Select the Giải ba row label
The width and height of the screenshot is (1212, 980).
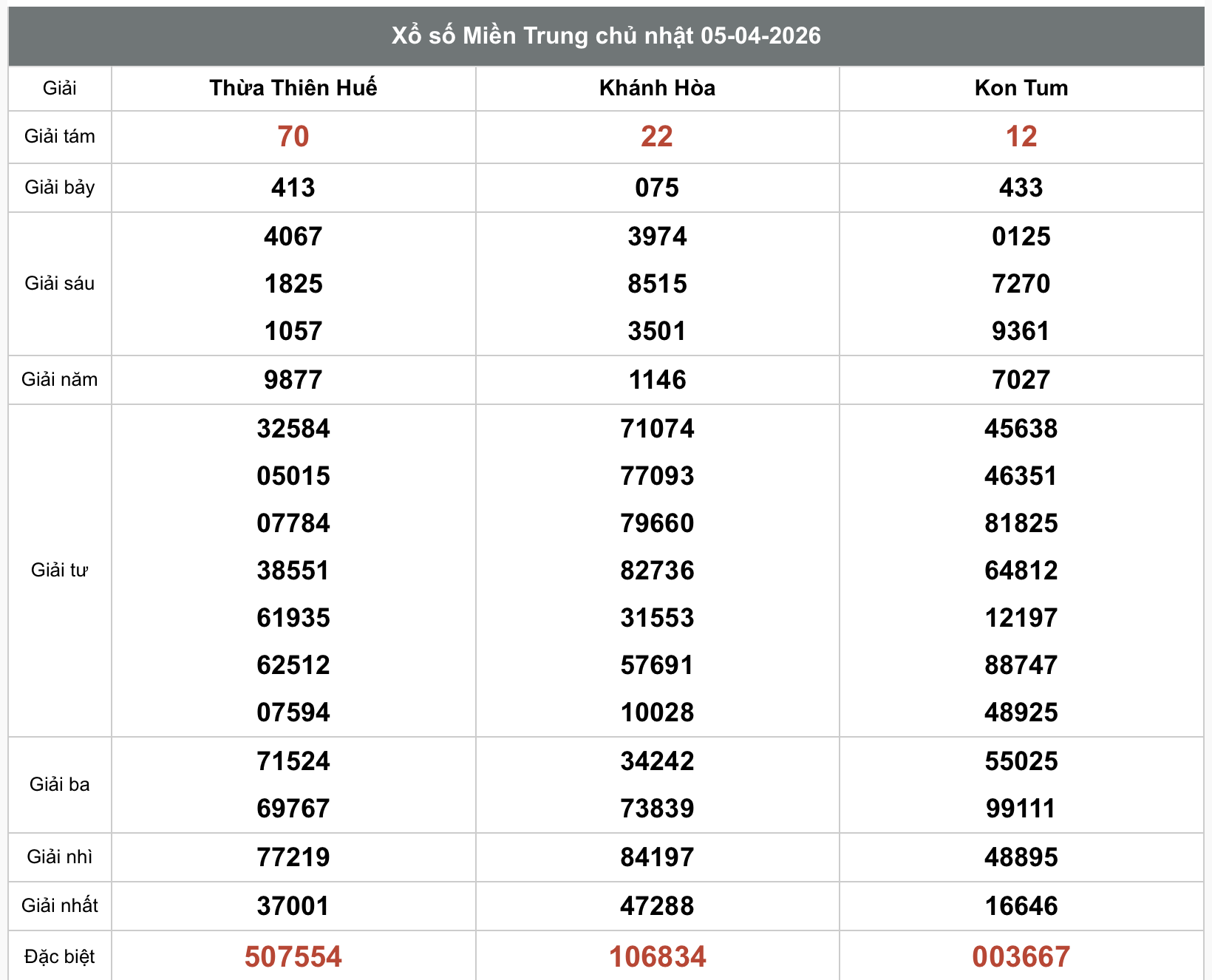tap(59, 784)
